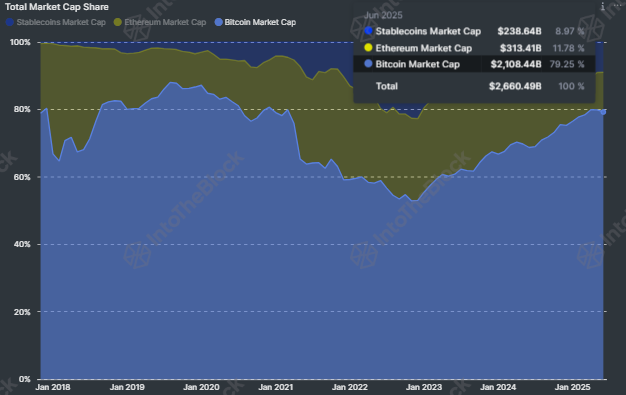Click the tooltip row 'Ethereum Market Cap $313.41B'
This screenshot has width=626, height=395.
click(474, 48)
